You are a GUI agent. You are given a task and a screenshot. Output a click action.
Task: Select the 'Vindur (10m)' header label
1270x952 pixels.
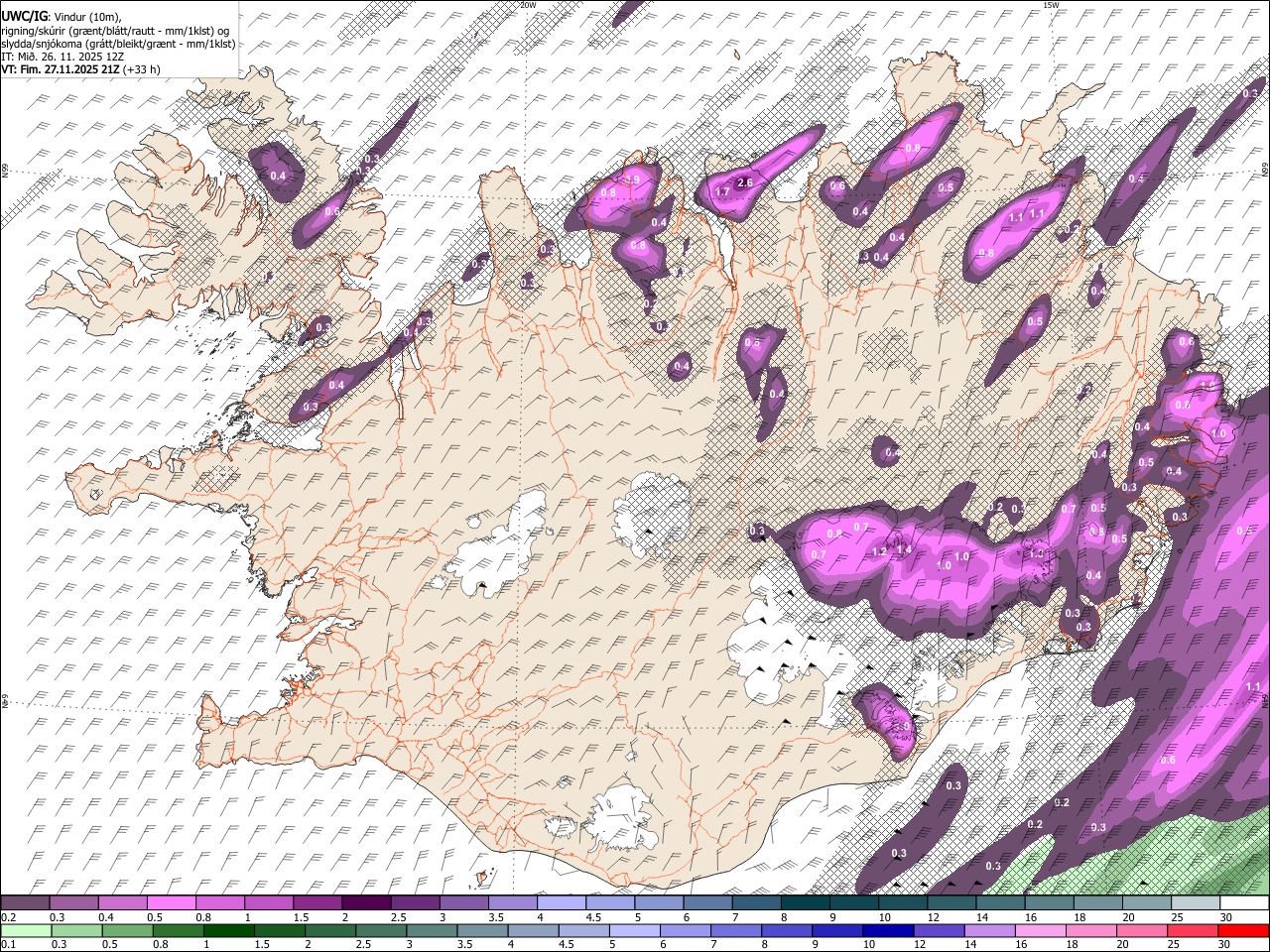[x=85, y=16]
